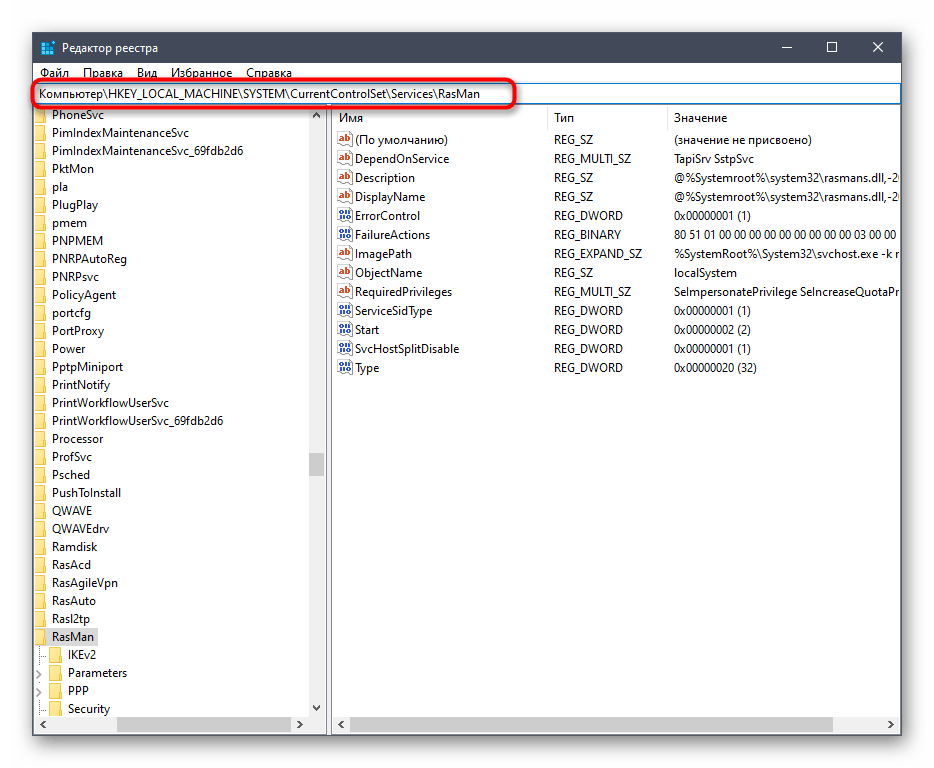This screenshot has width=934, height=768.
Task: Select the ProfSvc key
Action: 72,457
